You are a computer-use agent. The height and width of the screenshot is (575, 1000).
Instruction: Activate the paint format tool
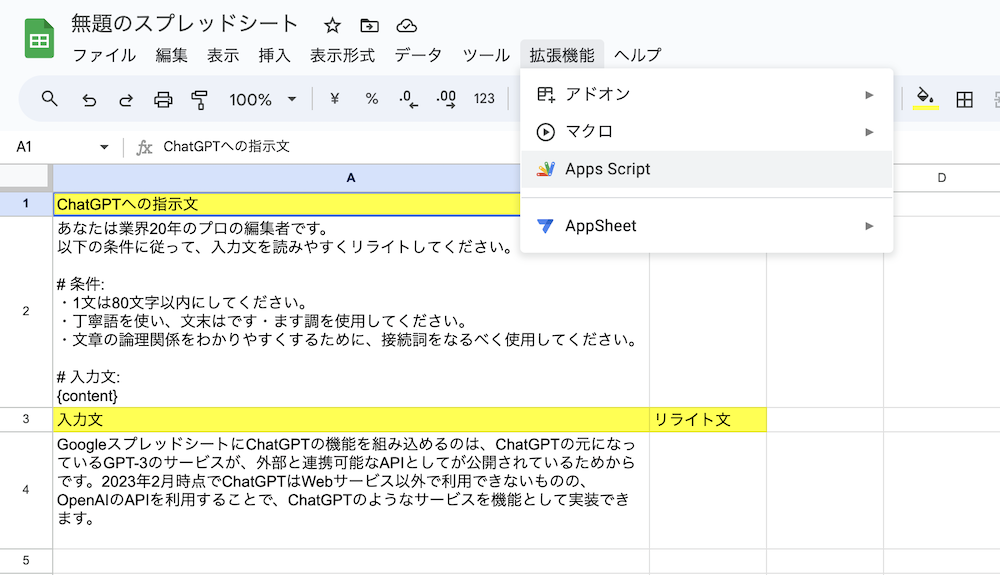pyautogui.click(x=200, y=99)
